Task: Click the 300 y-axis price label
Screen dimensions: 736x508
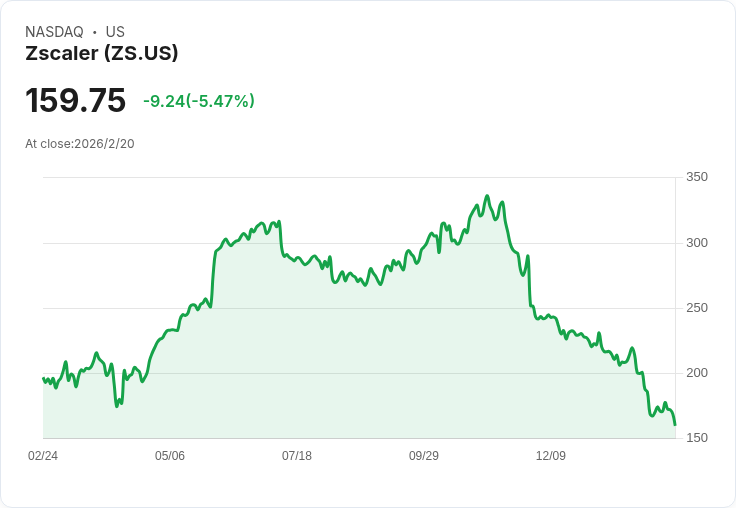Action: [x=697, y=243]
